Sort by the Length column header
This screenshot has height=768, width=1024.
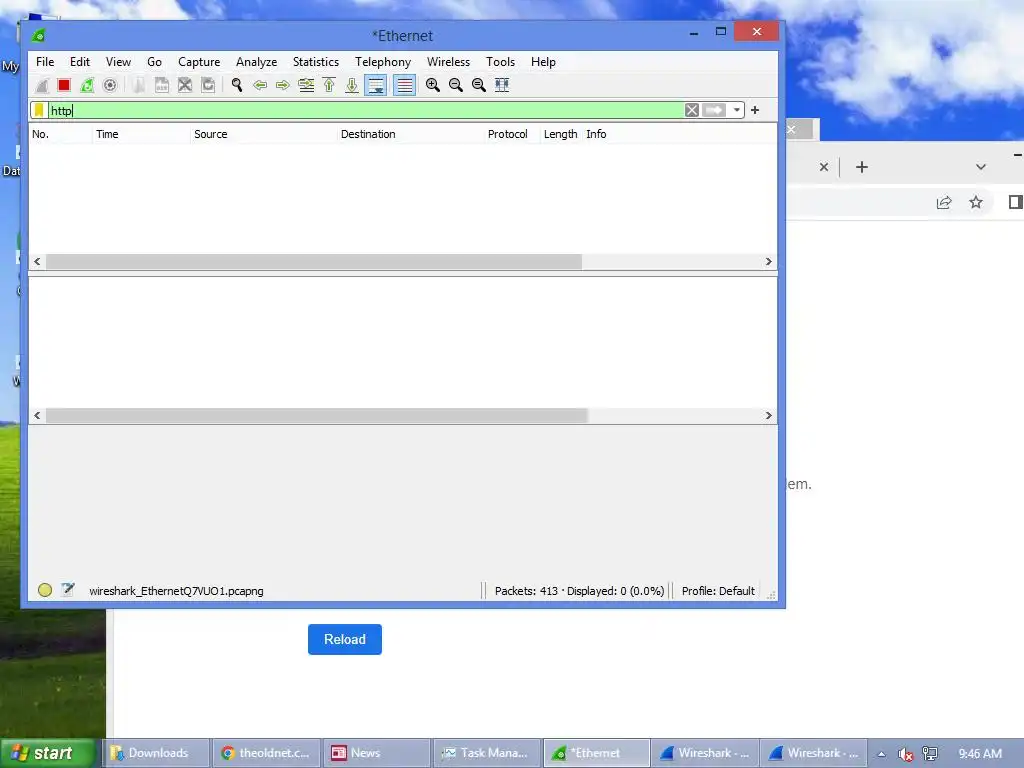[x=560, y=135]
